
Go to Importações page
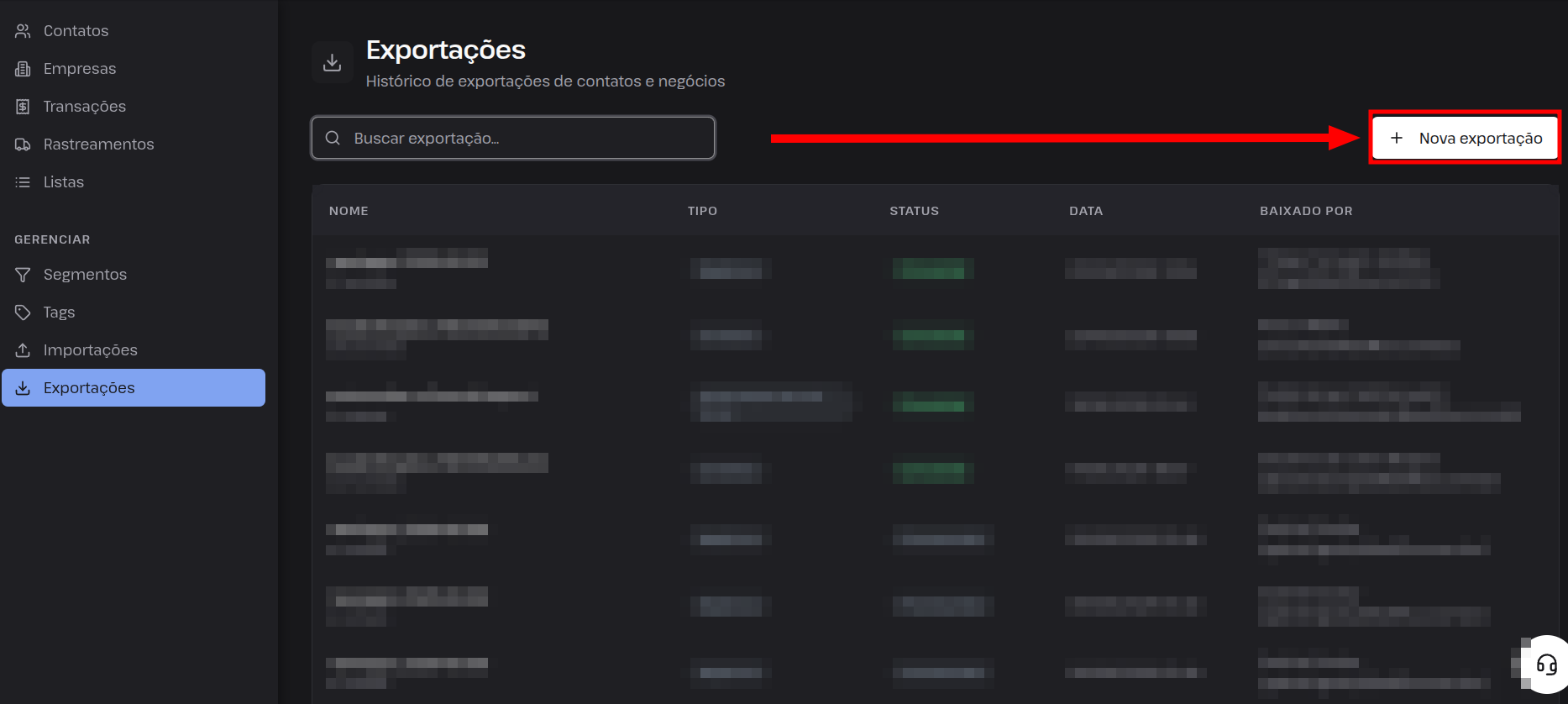click(134, 350)
